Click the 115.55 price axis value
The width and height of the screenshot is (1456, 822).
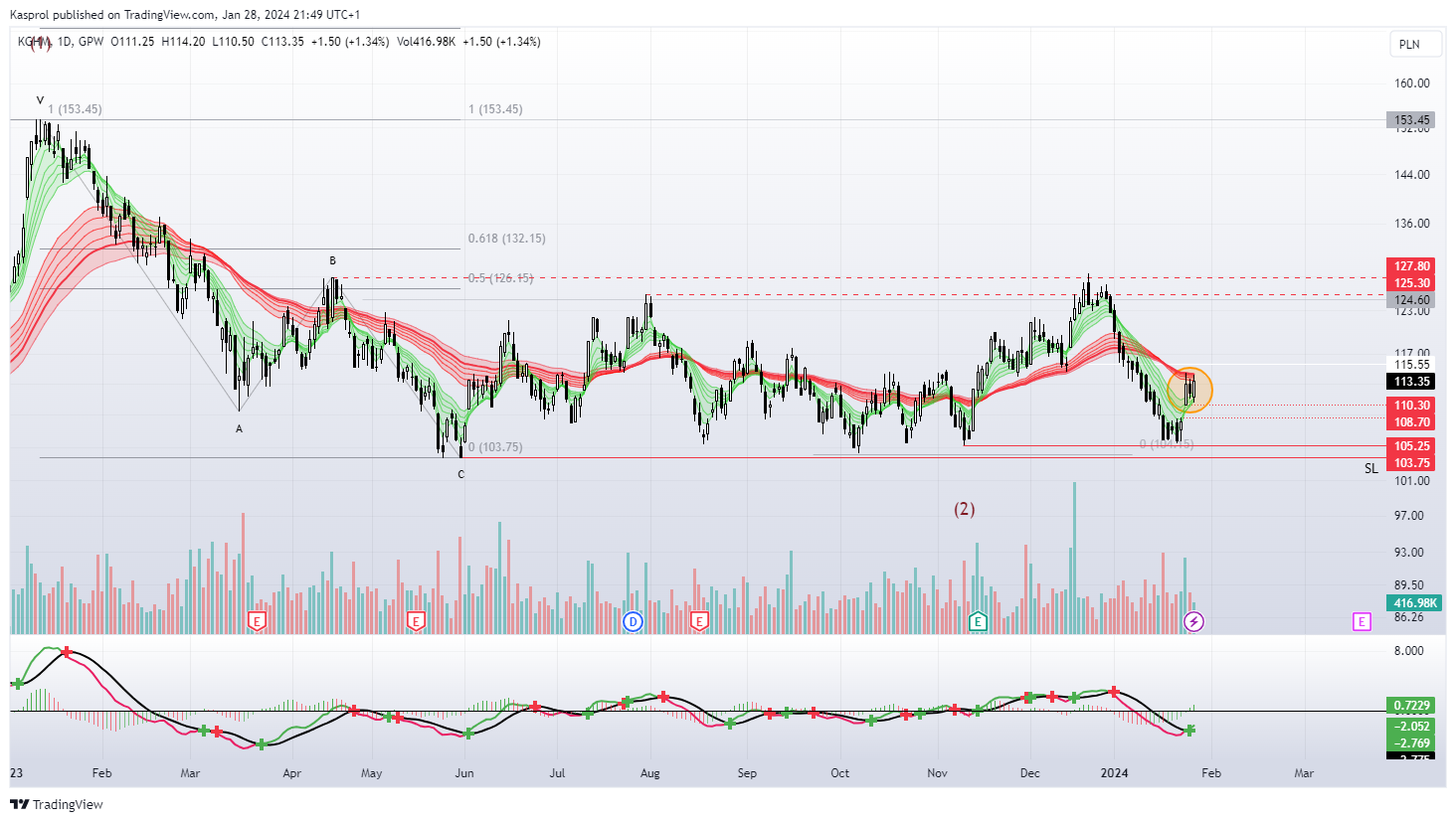1412,365
